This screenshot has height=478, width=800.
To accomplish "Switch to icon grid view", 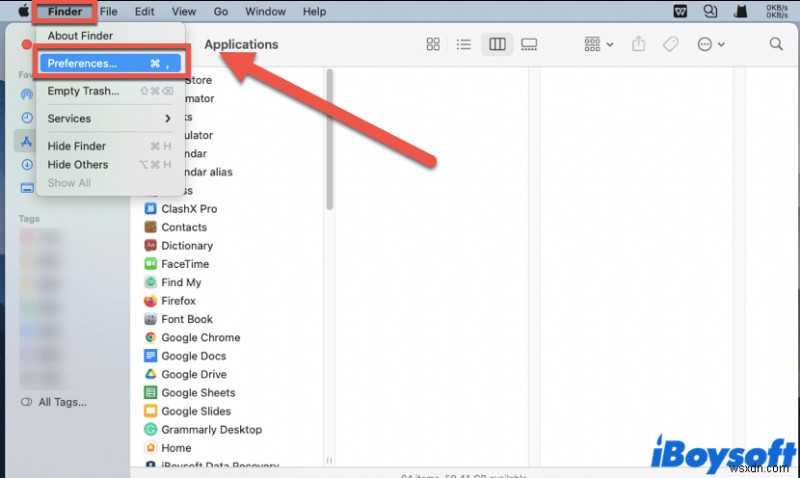I will click(433, 44).
